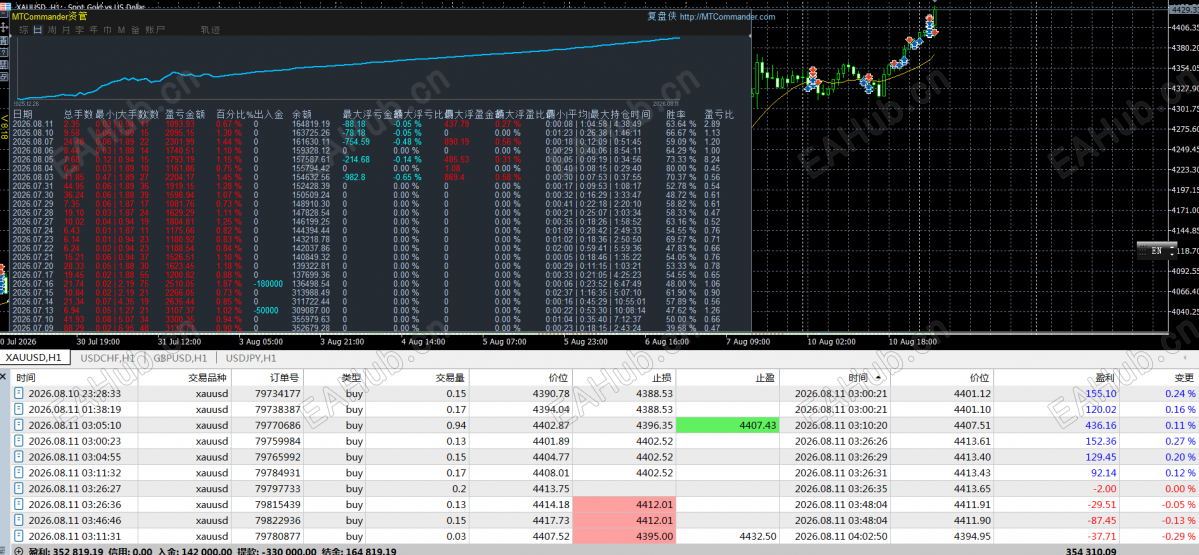Click the 胜率 win-rate column header
The height and width of the screenshot is (555, 1199).
(676, 114)
